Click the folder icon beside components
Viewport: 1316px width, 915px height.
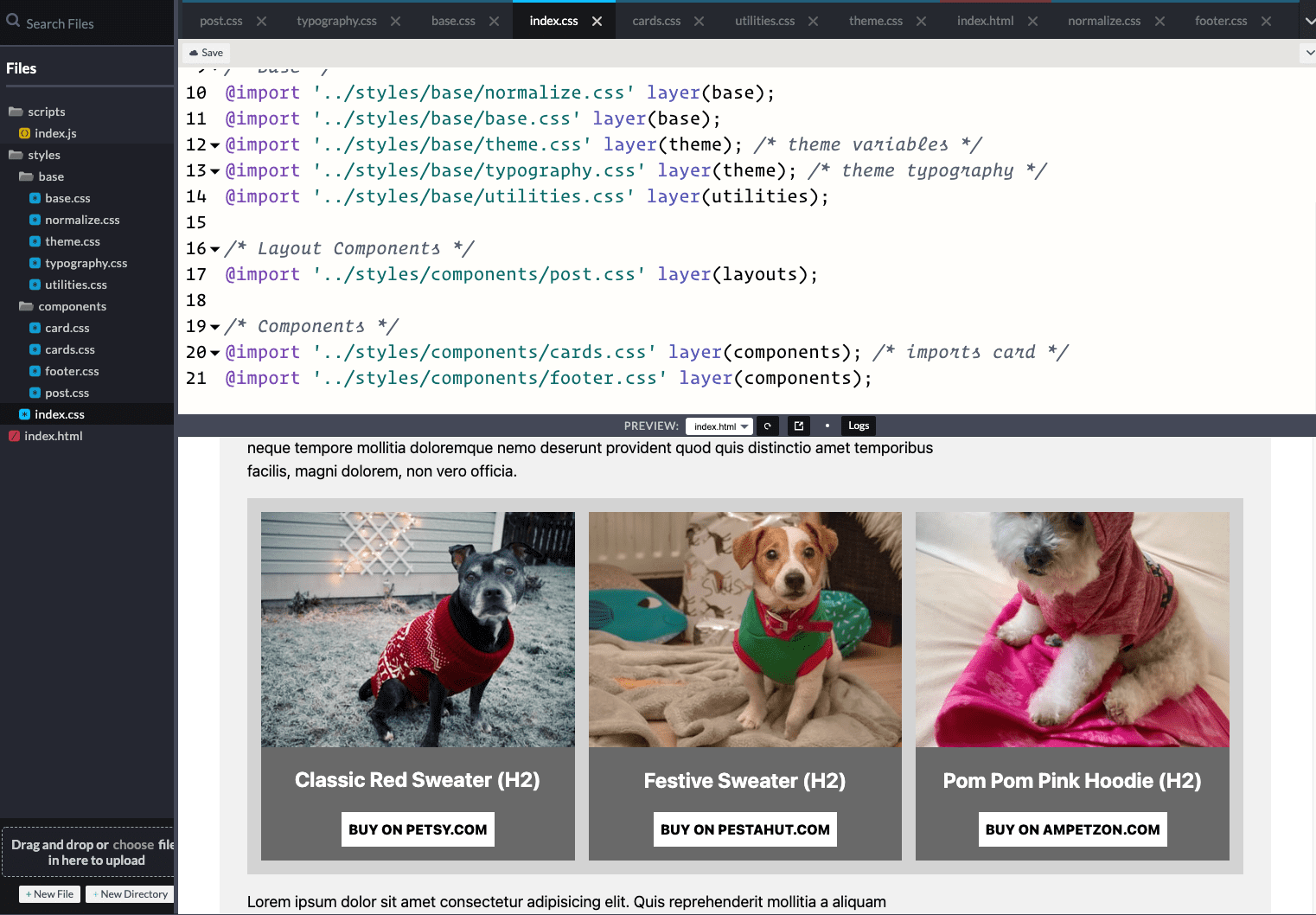(26, 306)
